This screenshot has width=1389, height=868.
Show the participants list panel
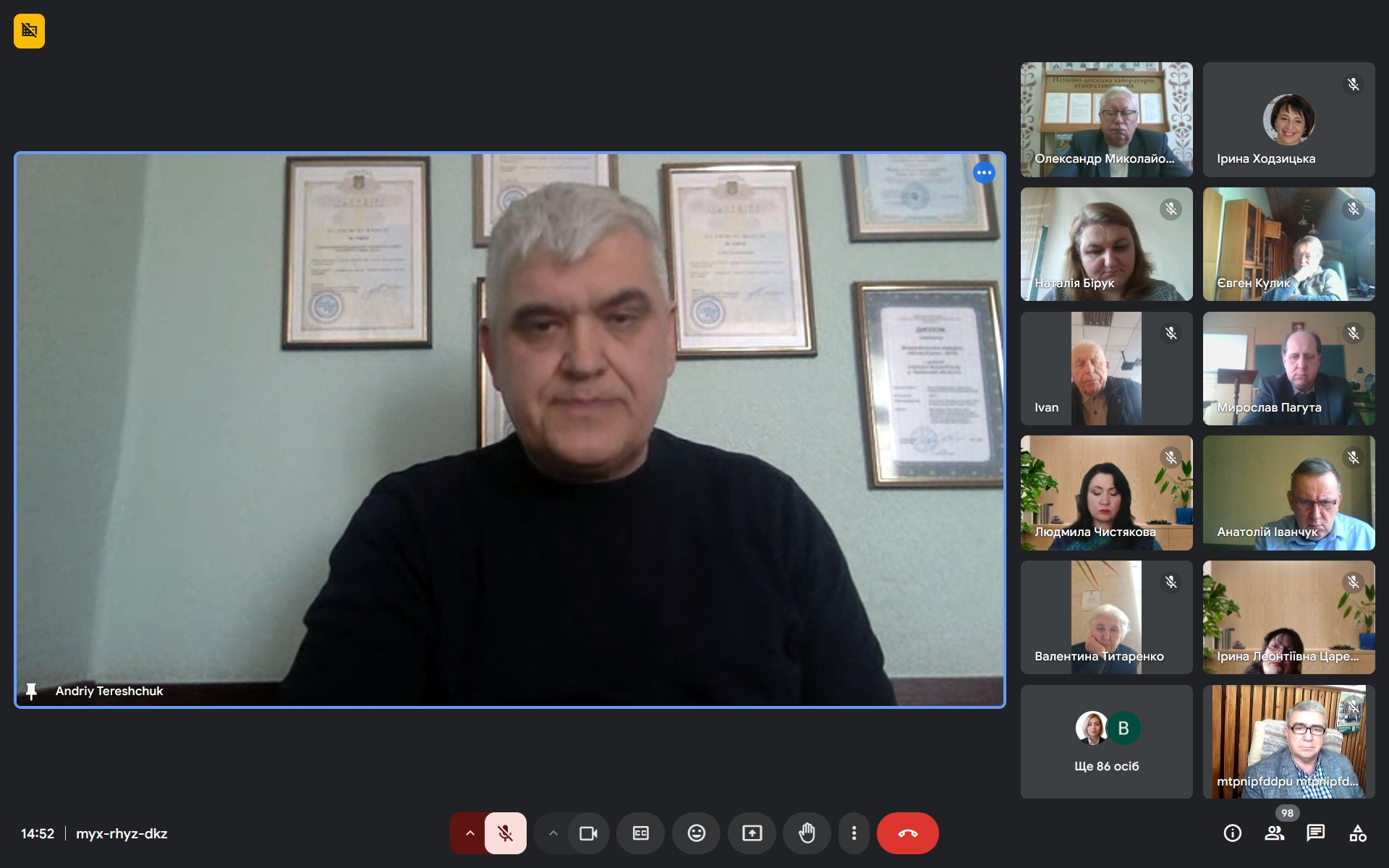click(1274, 833)
